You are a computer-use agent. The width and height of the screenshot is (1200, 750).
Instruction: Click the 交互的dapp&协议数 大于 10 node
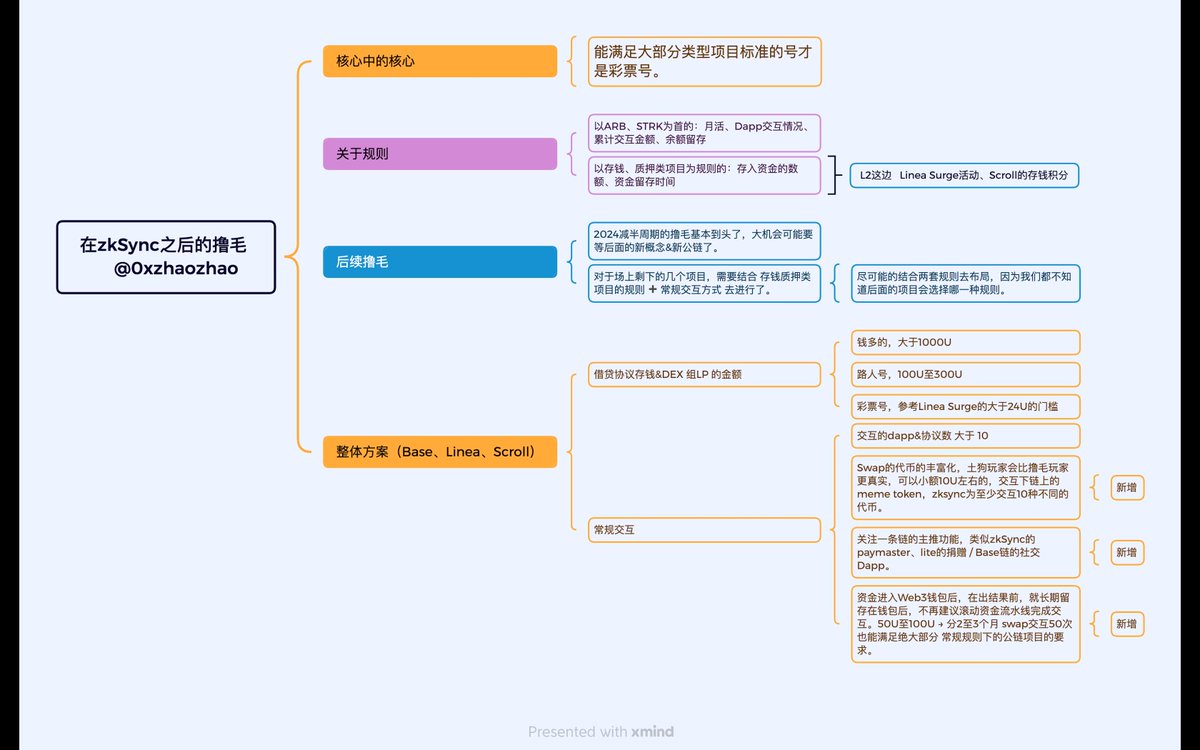[965, 436]
